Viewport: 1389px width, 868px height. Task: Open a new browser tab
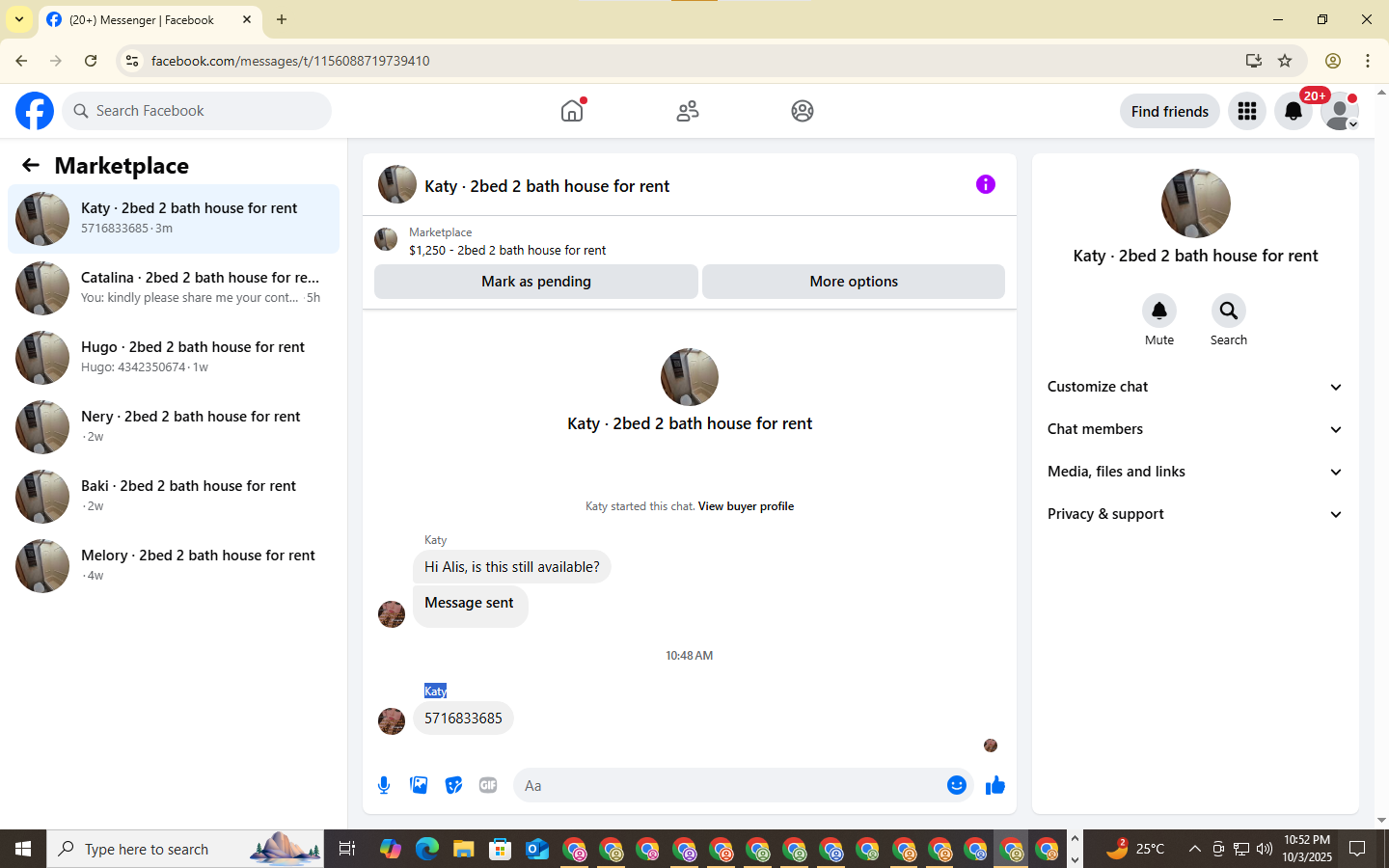282,19
